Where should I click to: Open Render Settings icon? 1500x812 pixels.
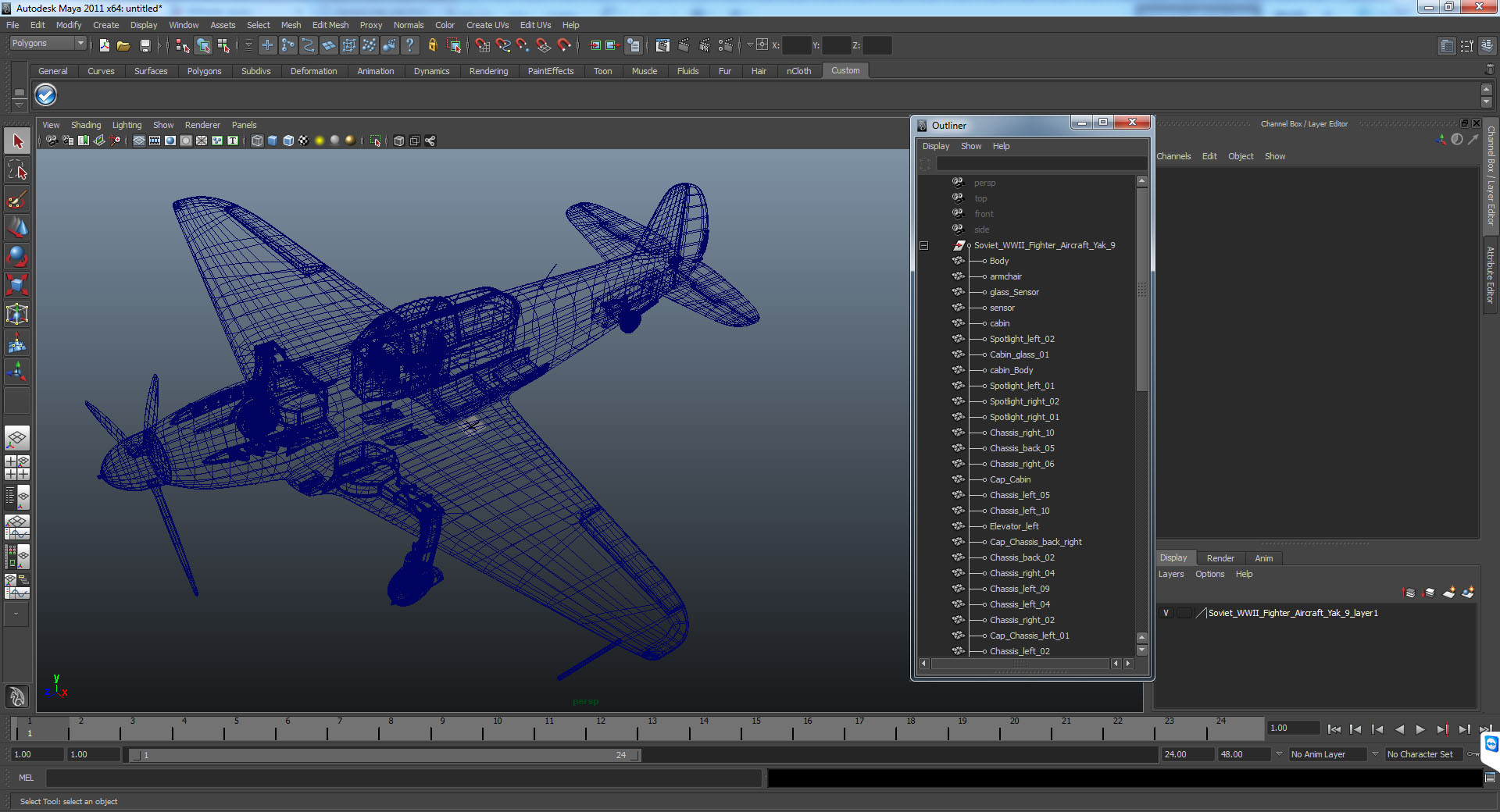(726, 45)
